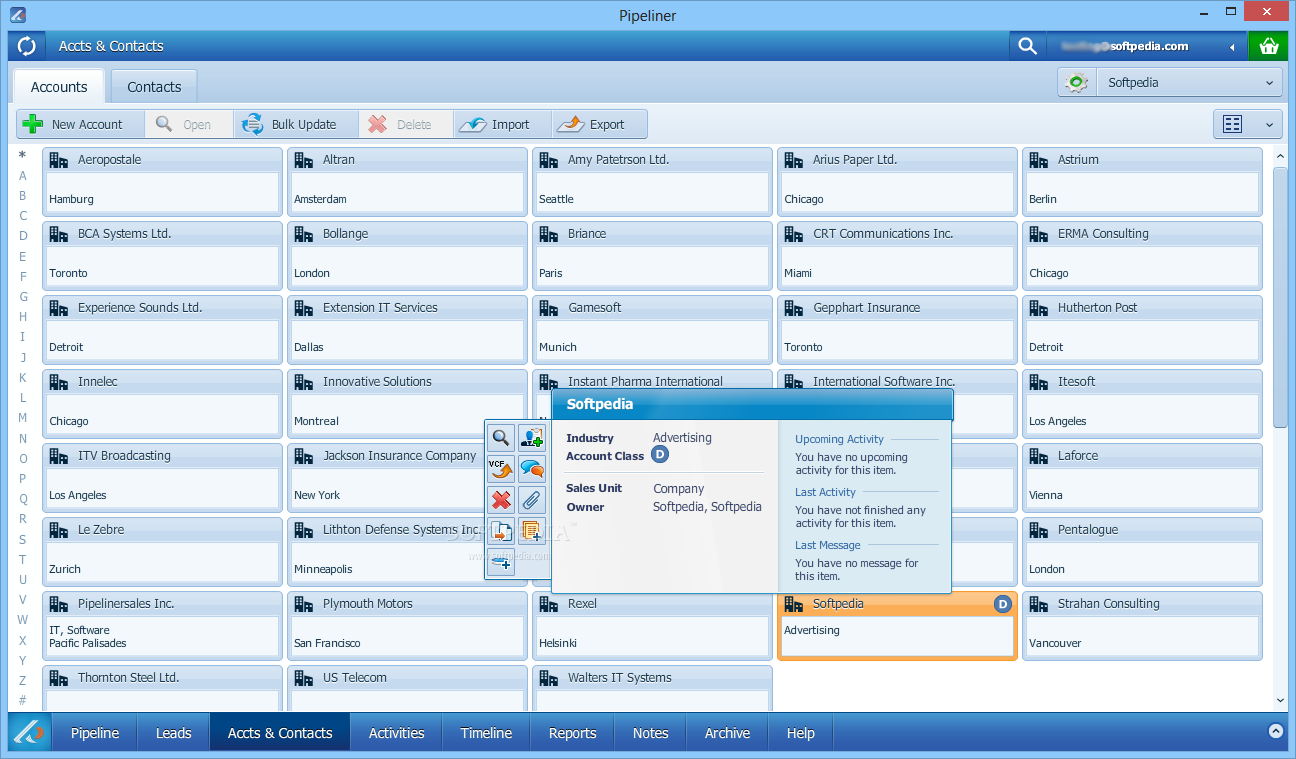
Task: Click the vertical scrollbar thumb
Action: (1280, 298)
